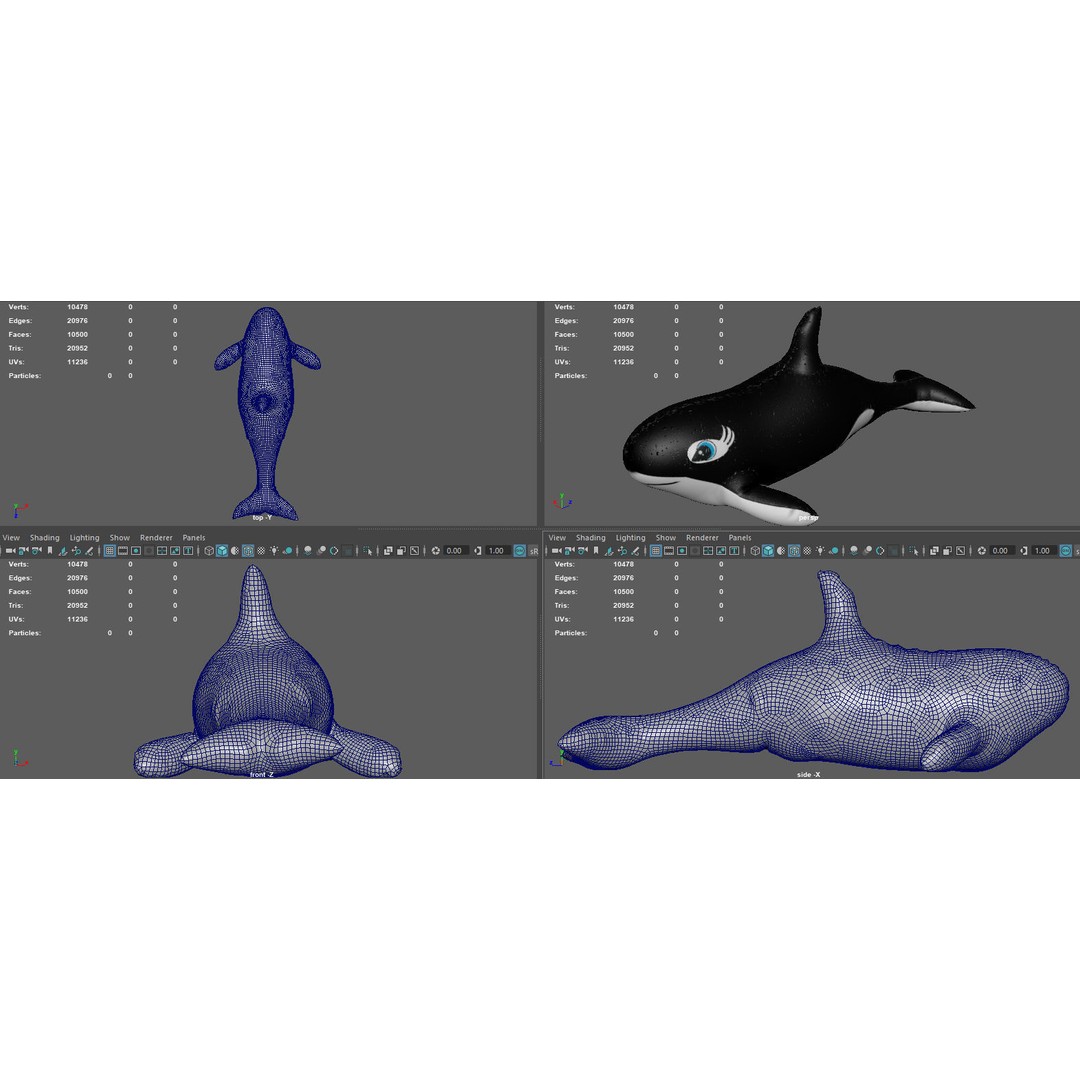The width and height of the screenshot is (1080, 1080).
Task: Click Grease Pencil icon in front panel toolbar
Action: tap(89, 551)
